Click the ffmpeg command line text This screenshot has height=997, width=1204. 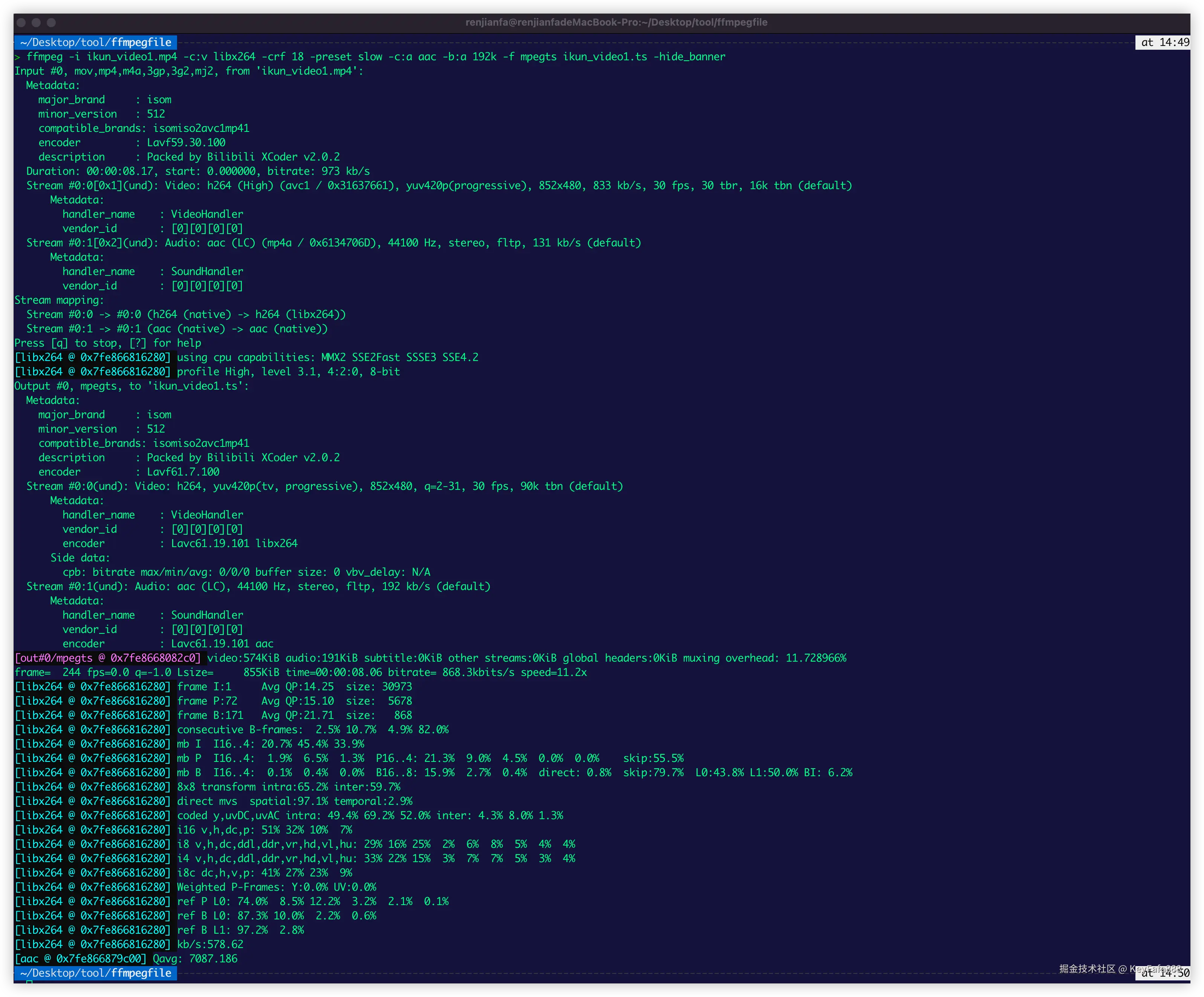coord(376,57)
